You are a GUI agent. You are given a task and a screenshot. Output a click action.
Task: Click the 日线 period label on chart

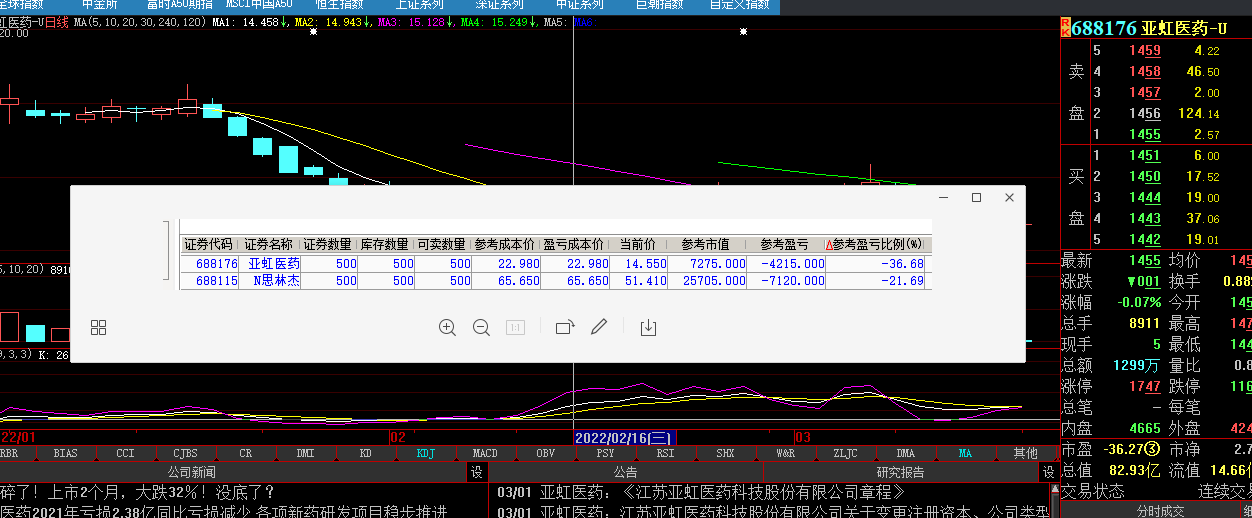pos(57,20)
